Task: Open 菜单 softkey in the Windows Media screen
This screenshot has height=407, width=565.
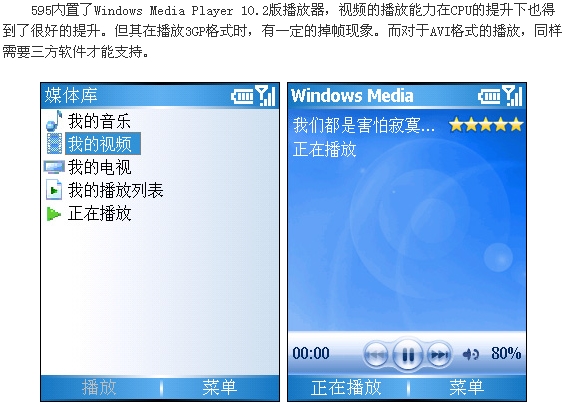Action: coord(467,388)
